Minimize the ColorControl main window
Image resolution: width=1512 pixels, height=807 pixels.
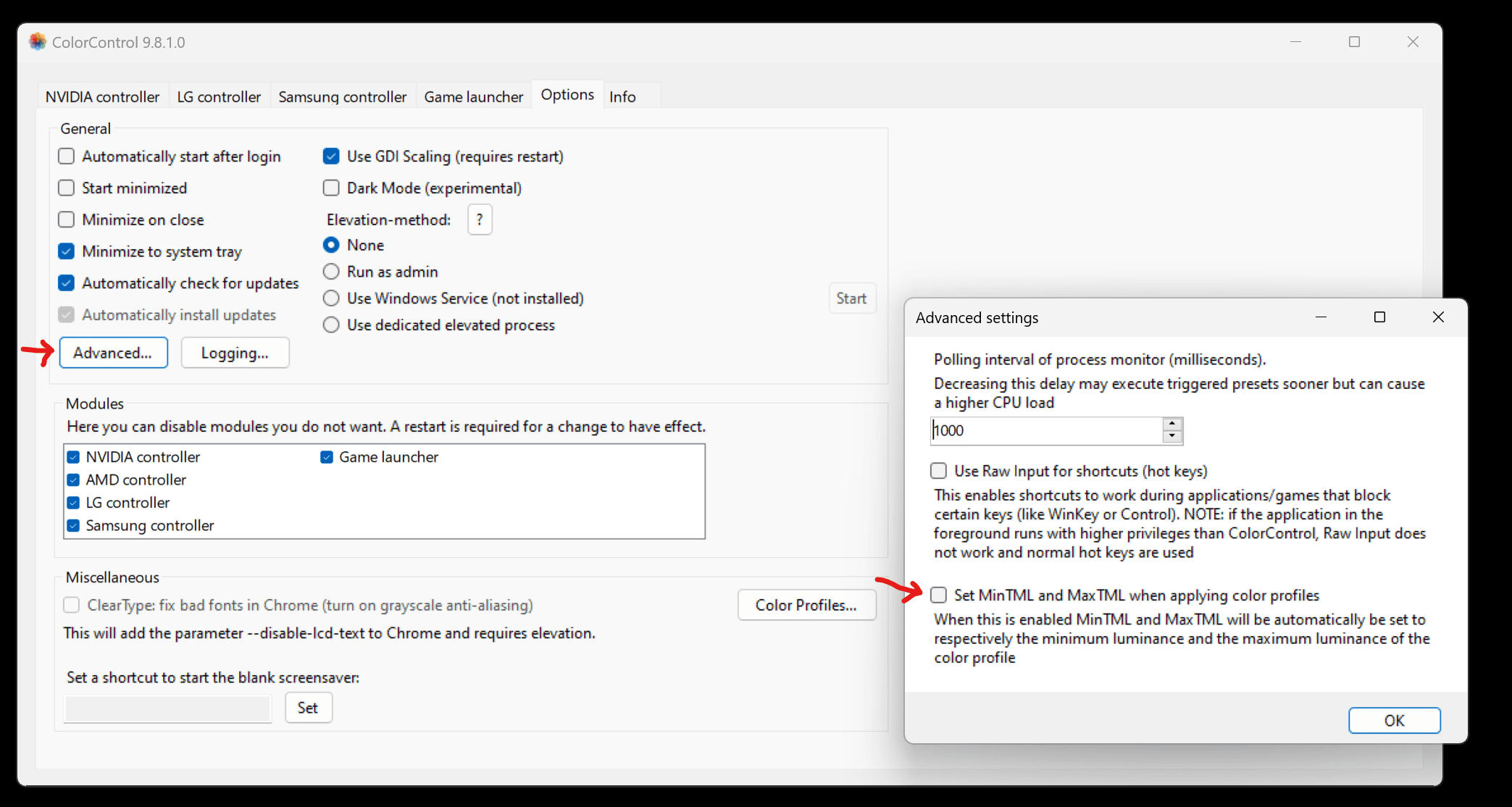[x=1296, y=42]
